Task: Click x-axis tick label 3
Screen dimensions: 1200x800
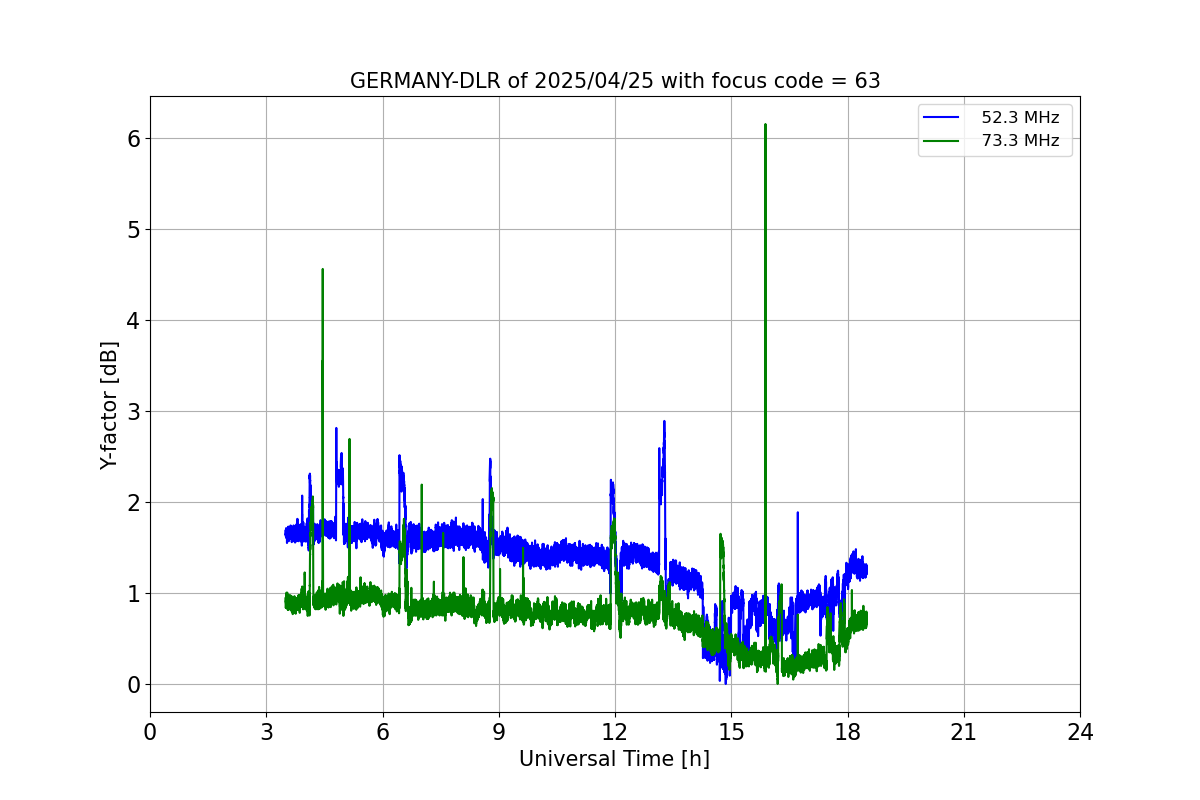Action: pos(266,732)
